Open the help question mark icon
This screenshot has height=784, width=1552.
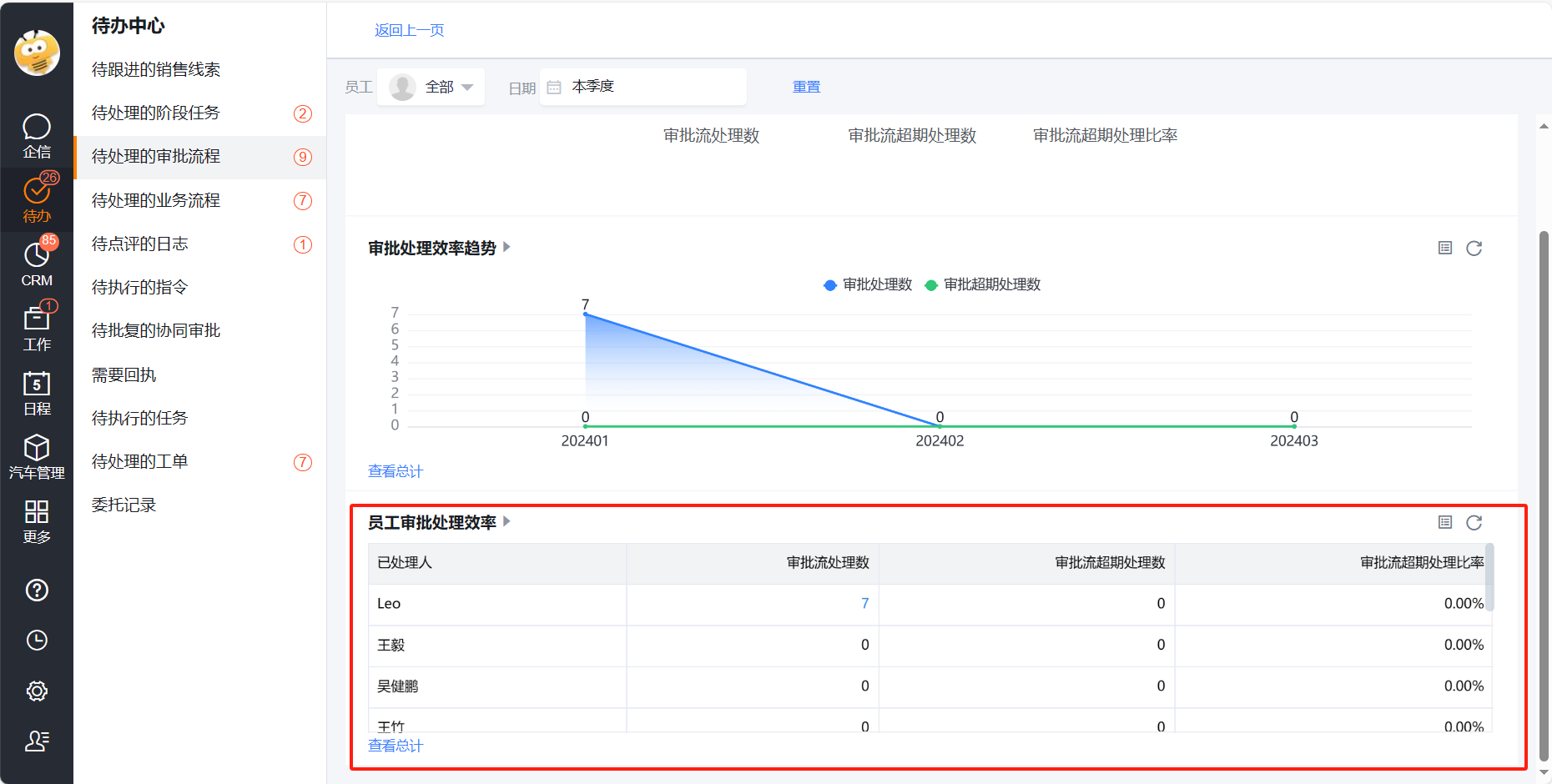click(x=37, y=591)
